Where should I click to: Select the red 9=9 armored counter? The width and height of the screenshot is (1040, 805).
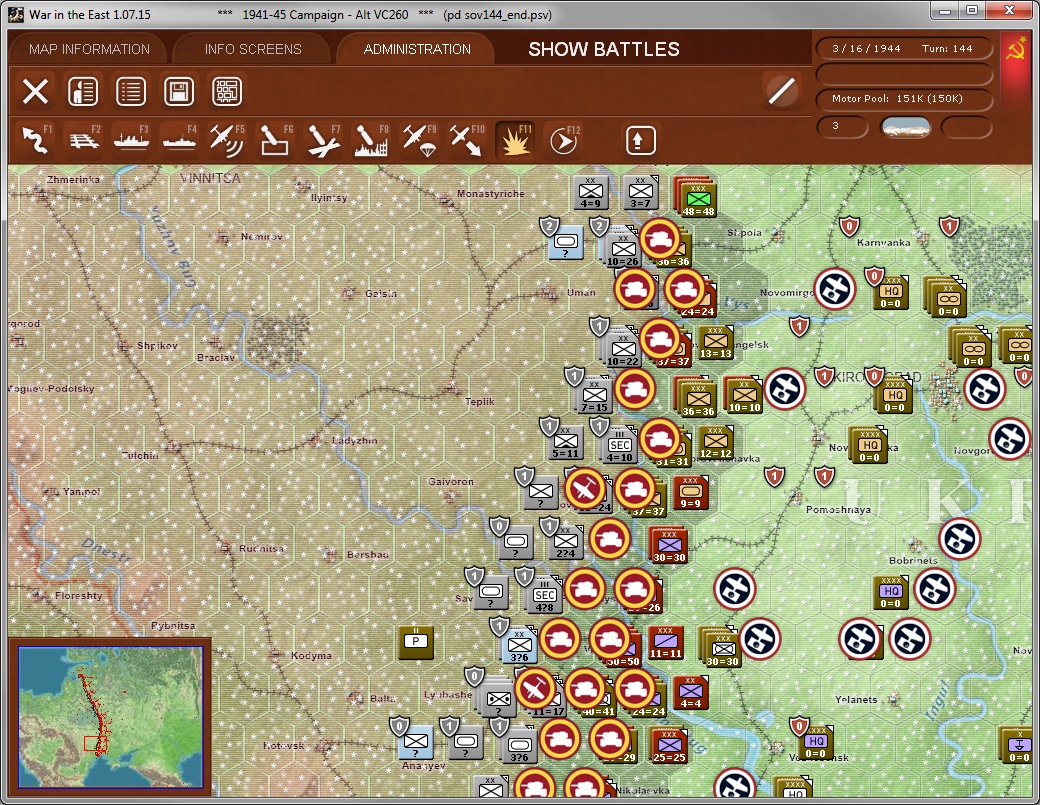690,493
